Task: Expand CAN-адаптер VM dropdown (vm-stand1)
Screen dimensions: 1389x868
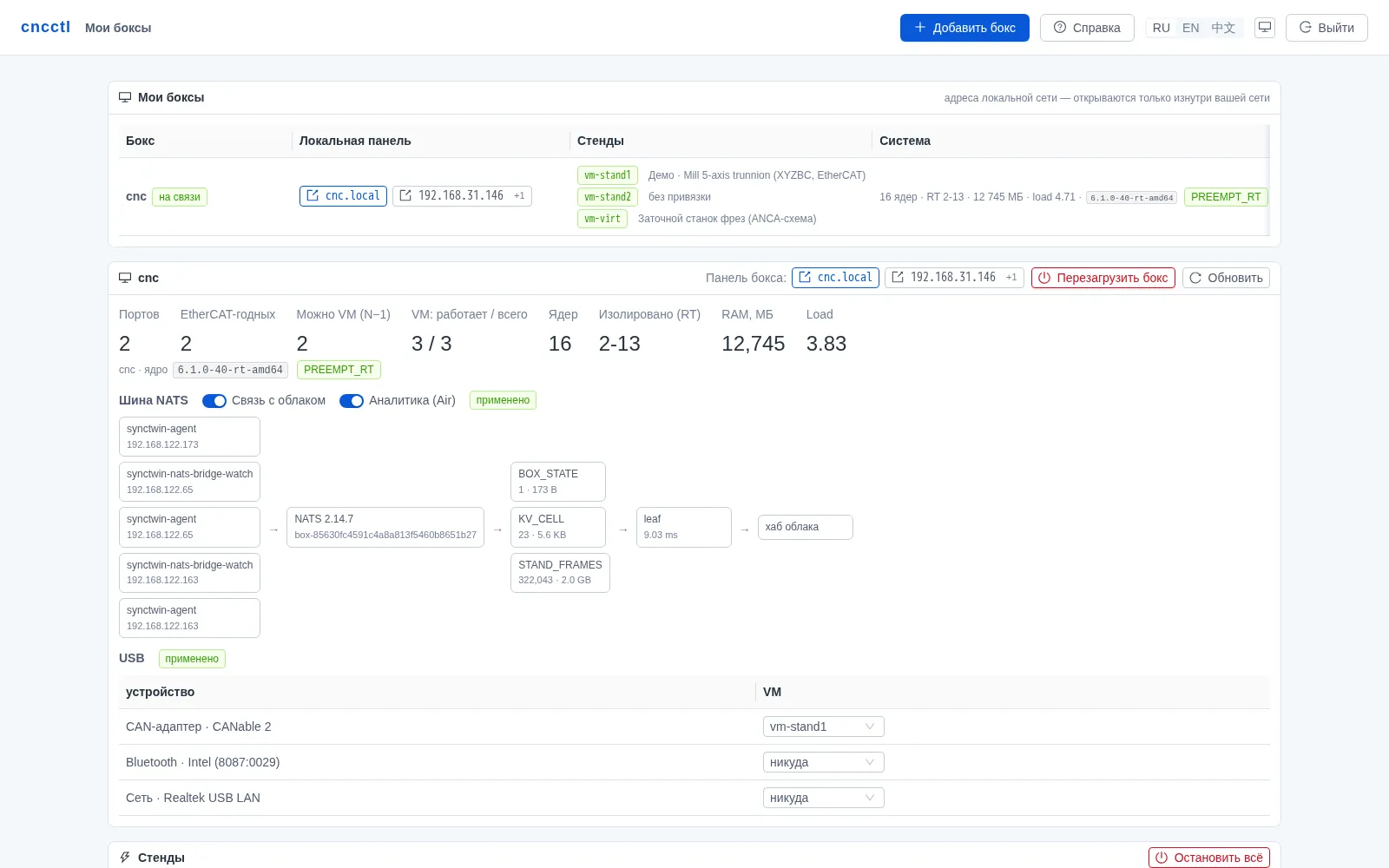Action: point(823,727)
